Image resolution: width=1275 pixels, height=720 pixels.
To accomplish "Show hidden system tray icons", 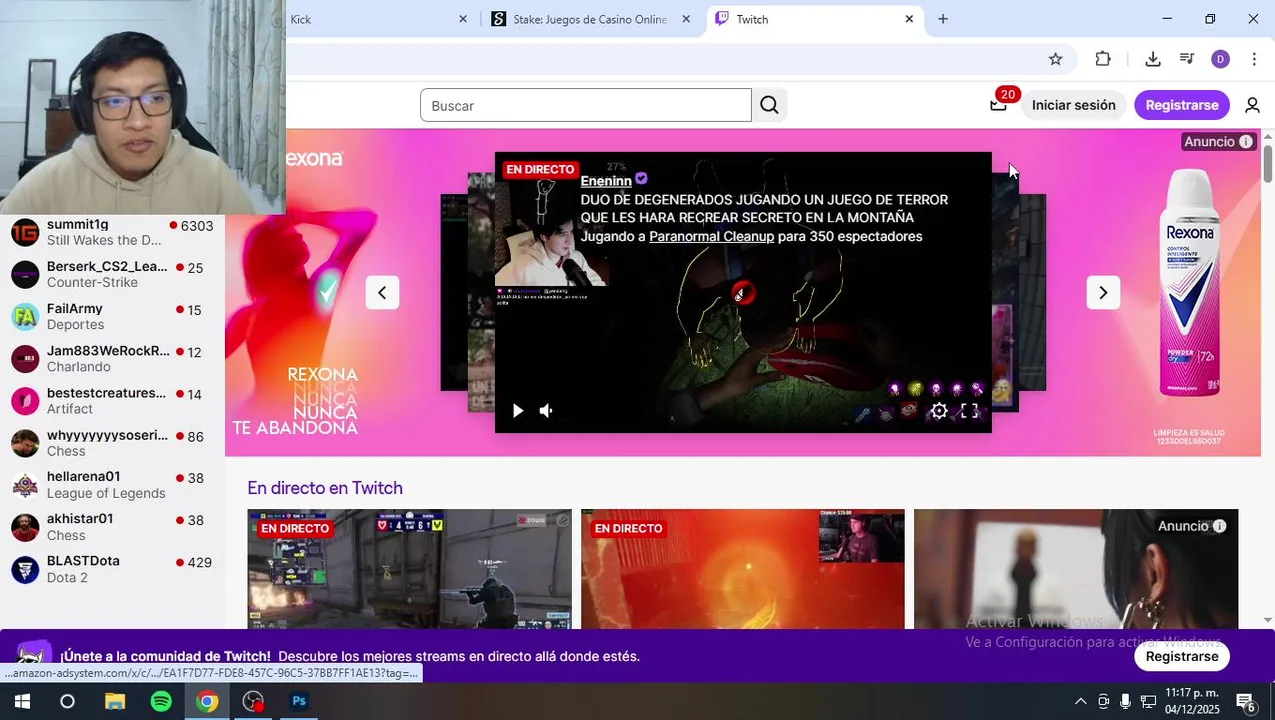I will point(1080,701).
